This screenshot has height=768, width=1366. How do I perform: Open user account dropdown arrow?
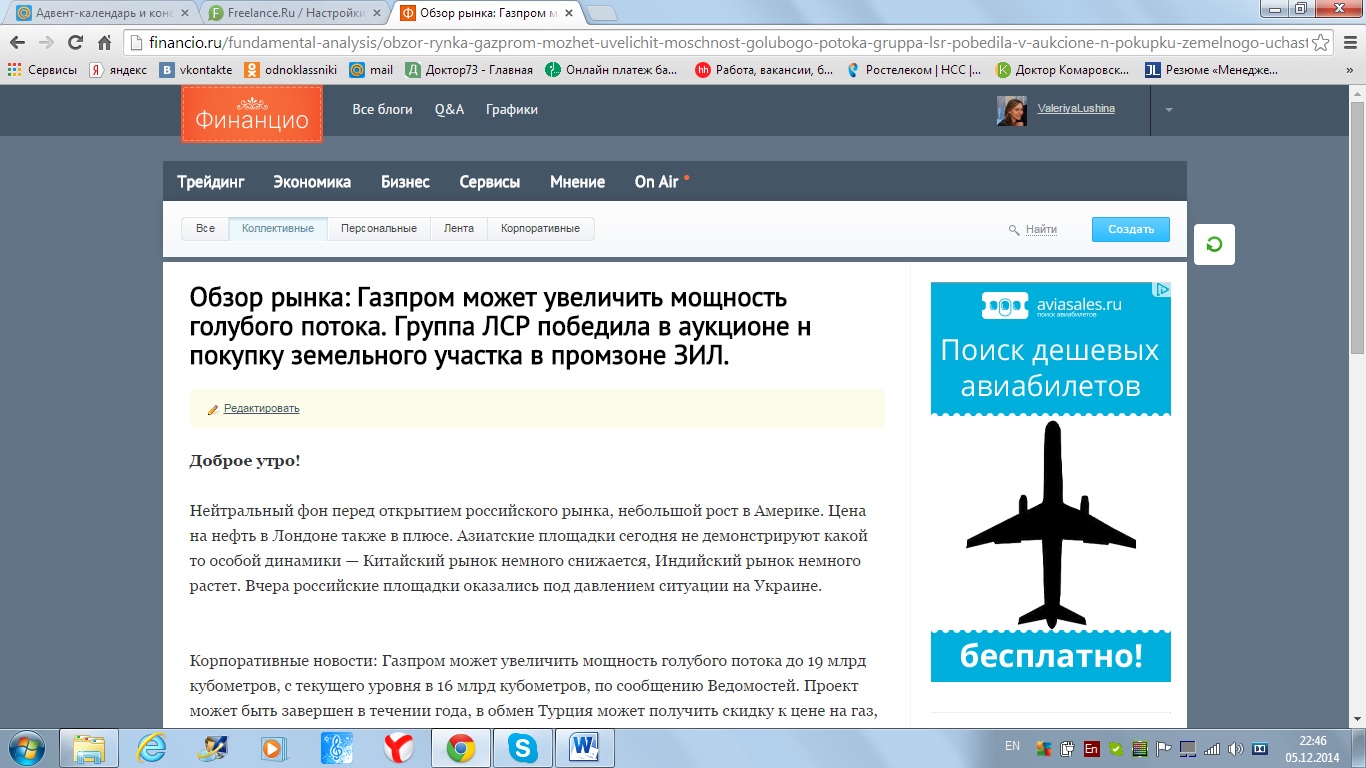click(1169, 110)
